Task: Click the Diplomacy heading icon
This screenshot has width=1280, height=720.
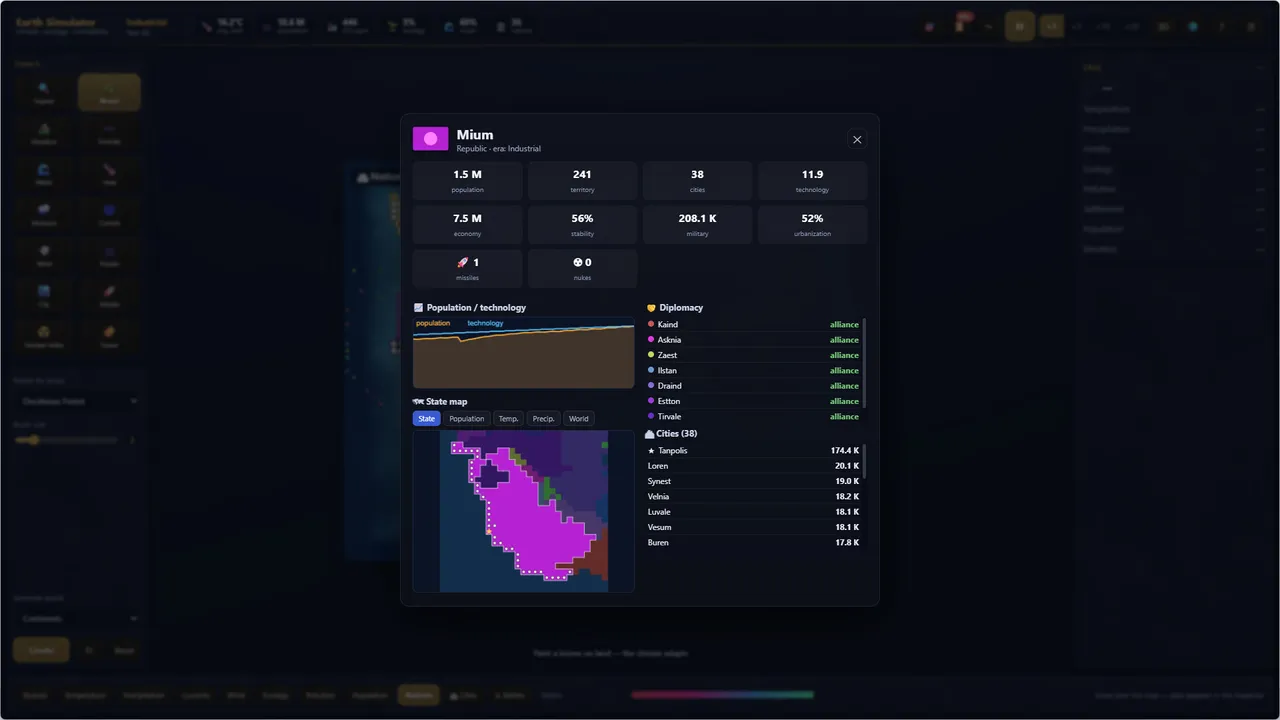Action: click(651, 308)
